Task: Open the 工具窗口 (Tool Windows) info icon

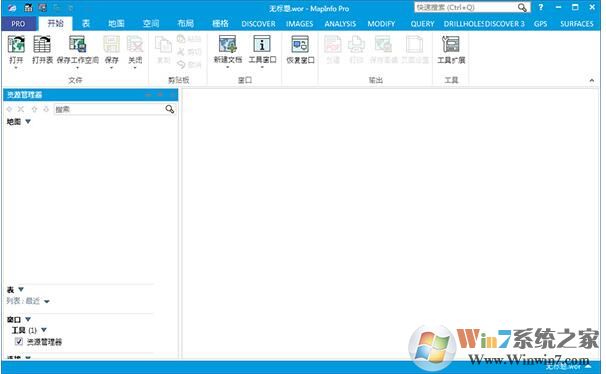Action: click(x=262, y=44)
